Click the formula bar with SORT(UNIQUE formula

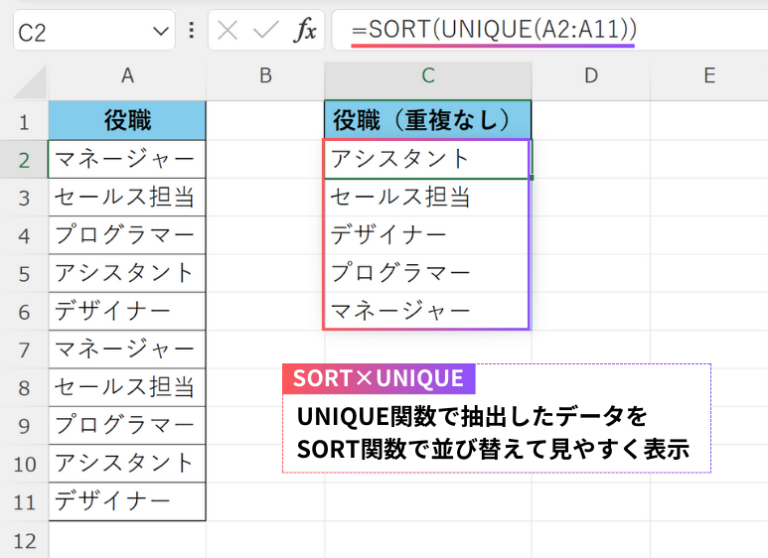tap(550, 30)
